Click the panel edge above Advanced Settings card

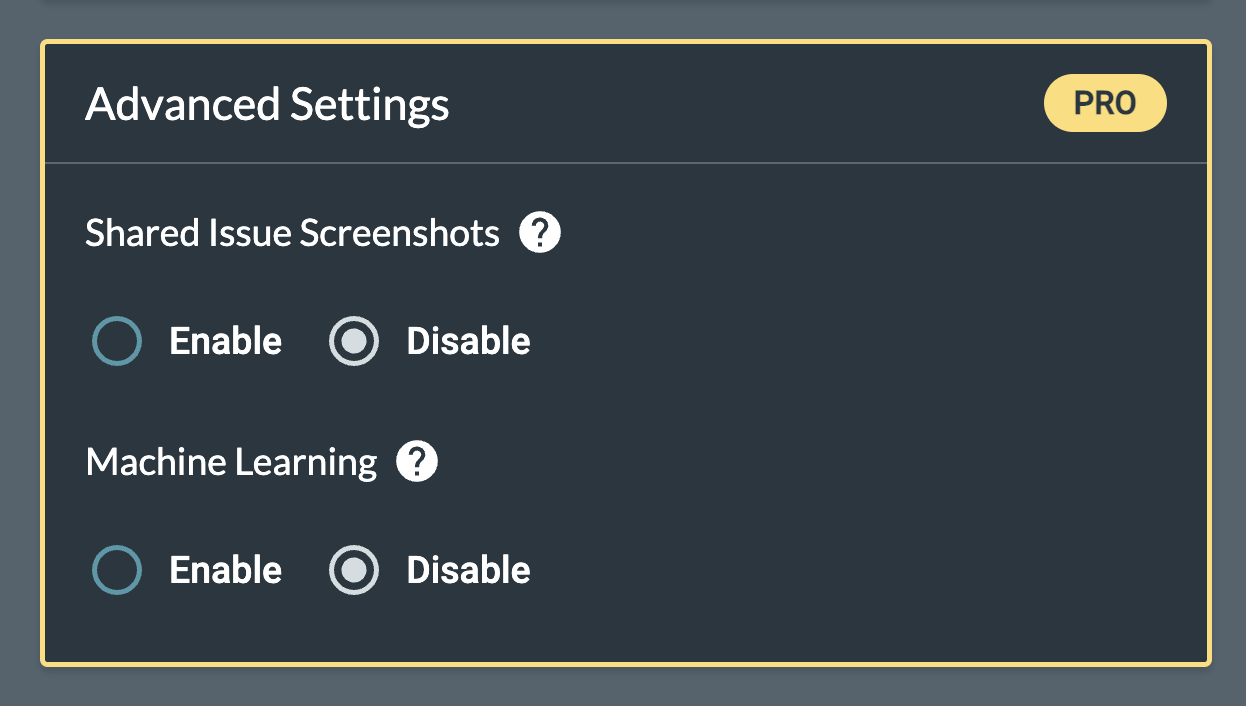(623, 3)
